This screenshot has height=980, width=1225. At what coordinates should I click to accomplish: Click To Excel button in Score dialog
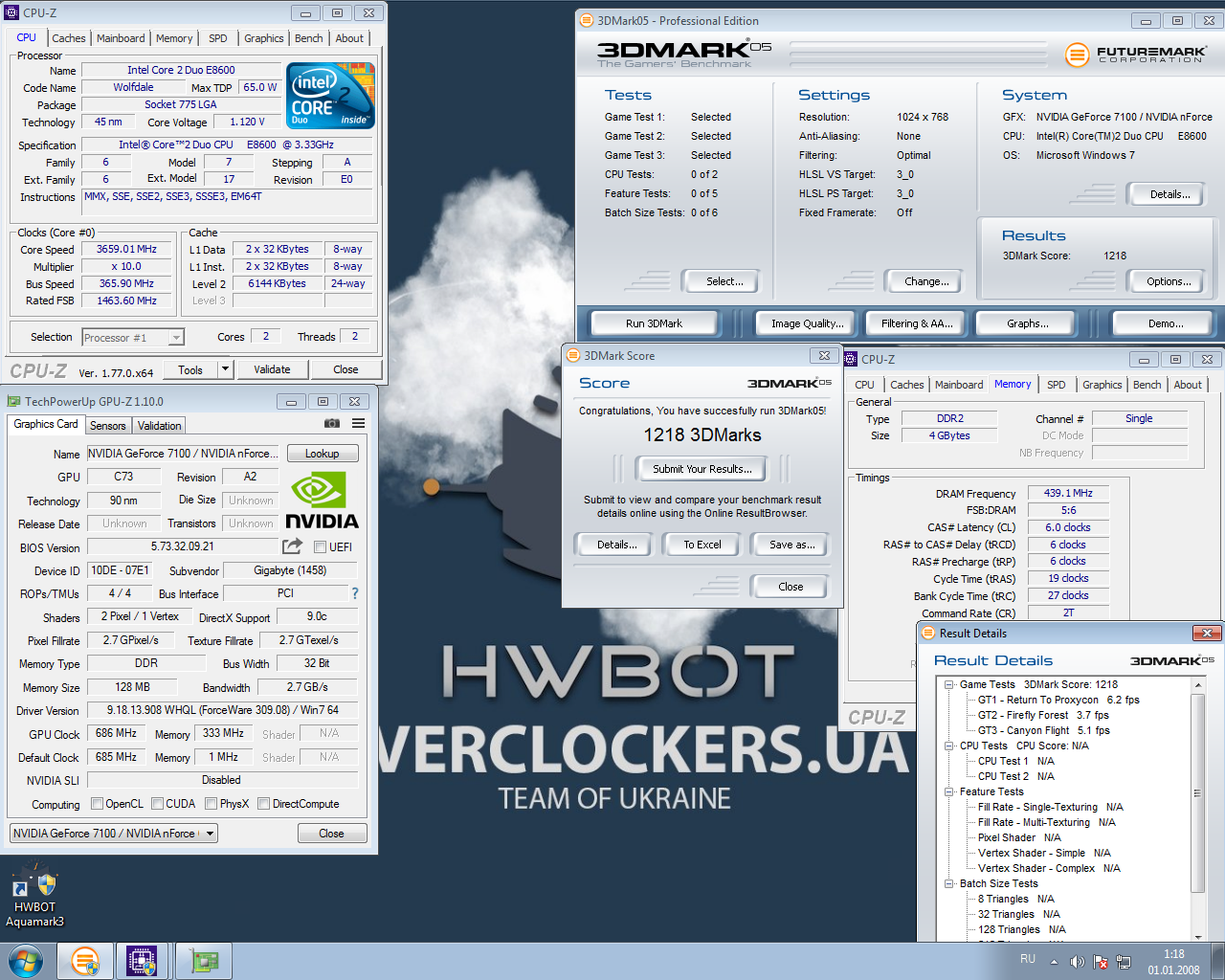702,545
